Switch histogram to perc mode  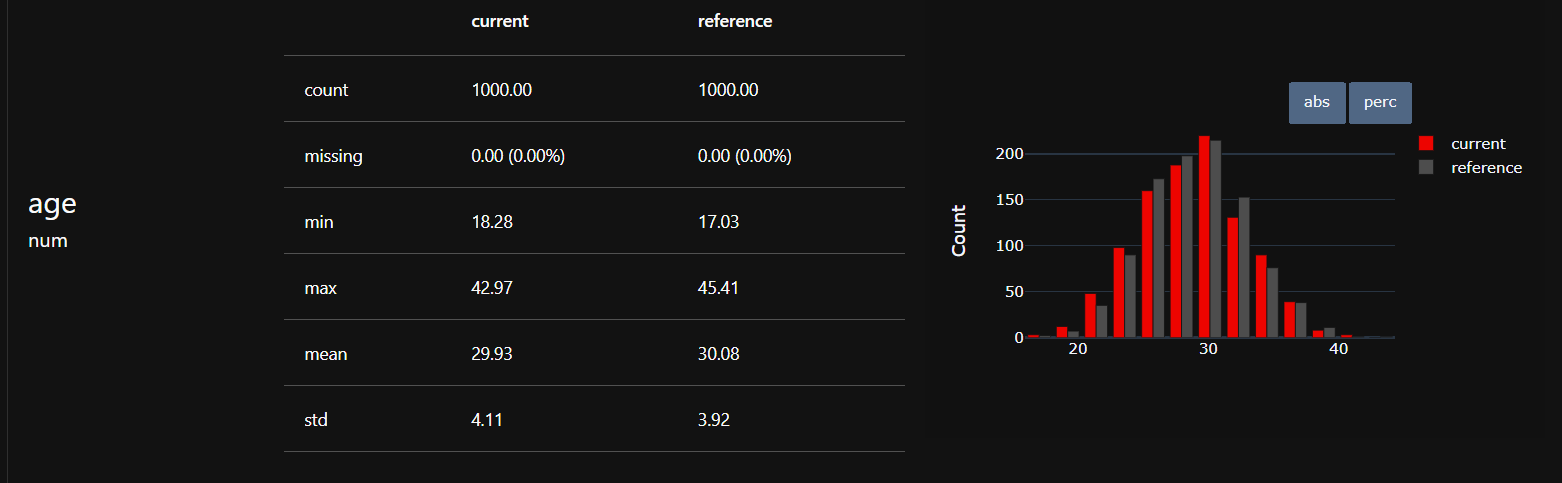[1380, 103]
